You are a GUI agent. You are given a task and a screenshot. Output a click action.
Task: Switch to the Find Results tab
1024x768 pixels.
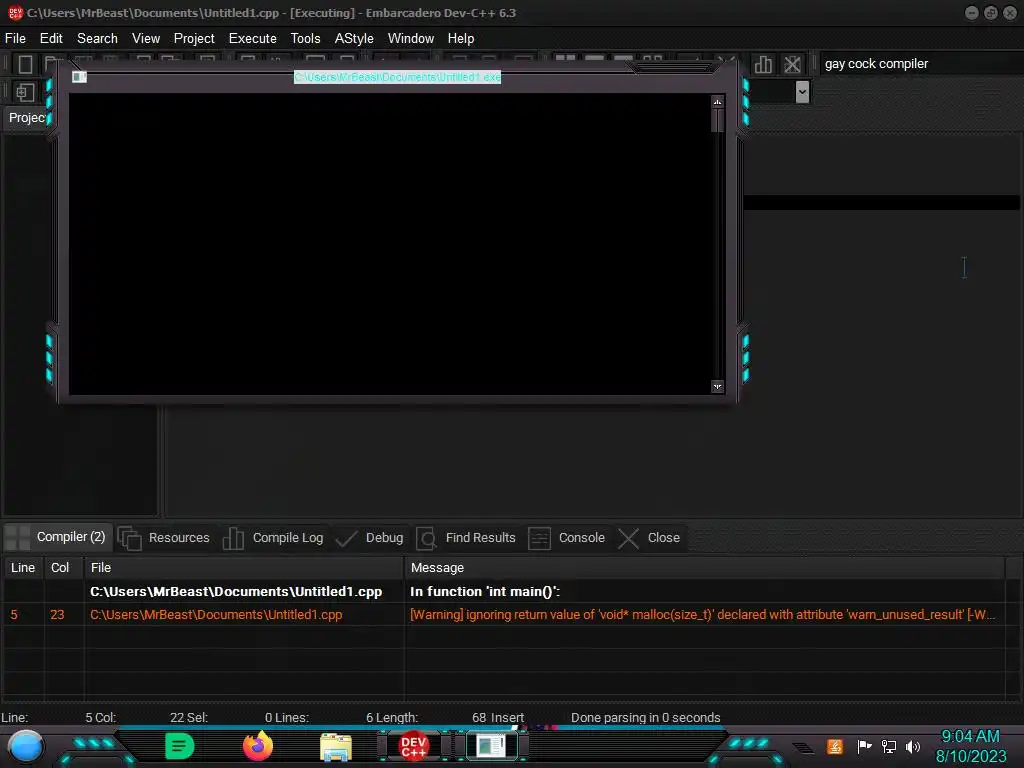pos(466,537)
